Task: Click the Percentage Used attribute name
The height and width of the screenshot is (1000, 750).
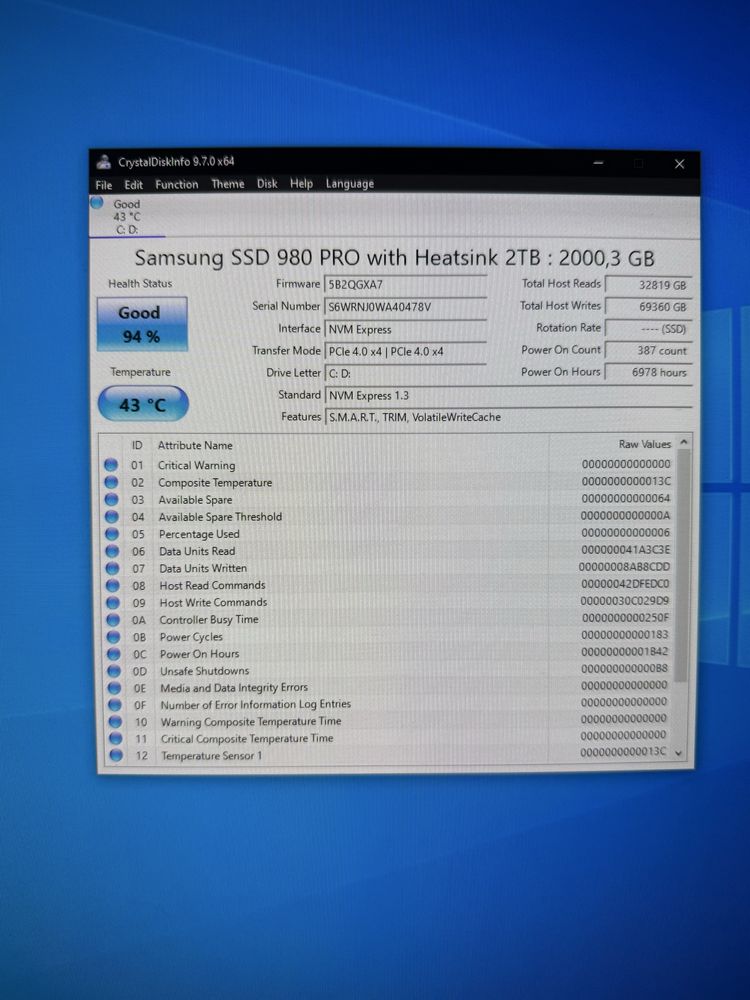Action: 199,534
